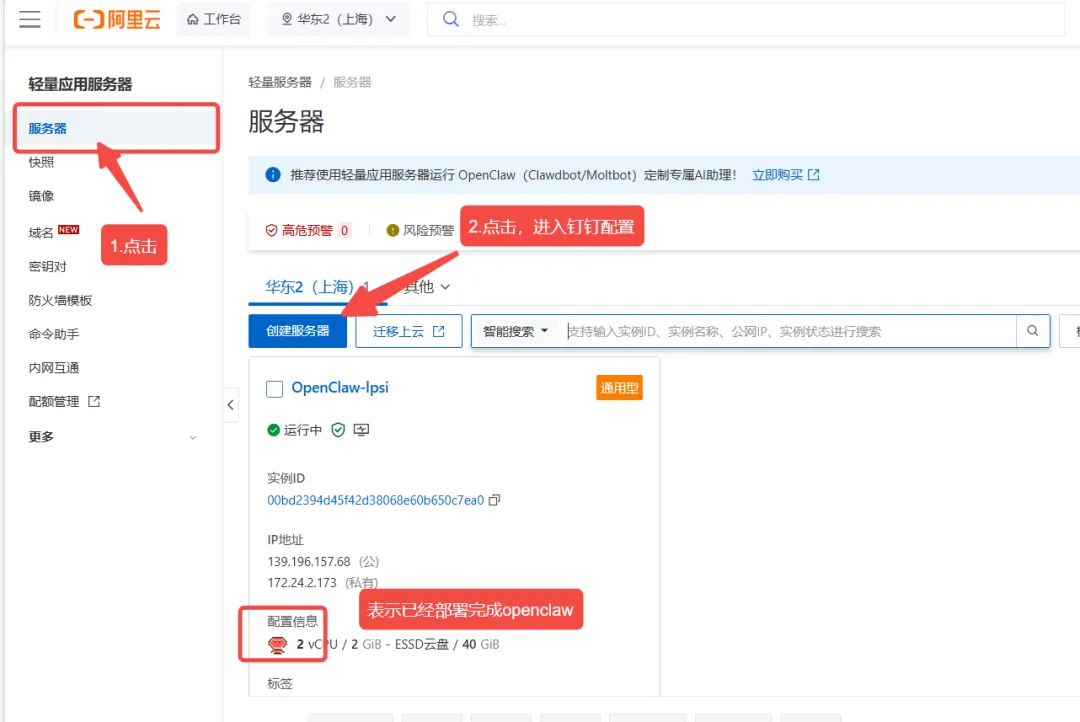Open the hamburger main menu
The image size is (1080, 722).
point(30,19)
